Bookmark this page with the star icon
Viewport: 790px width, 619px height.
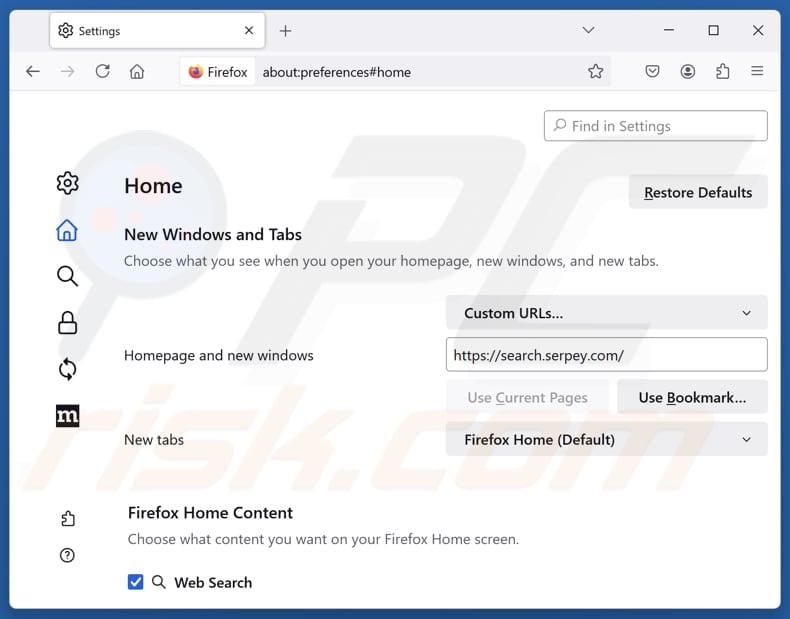click(x=596, y=72)
